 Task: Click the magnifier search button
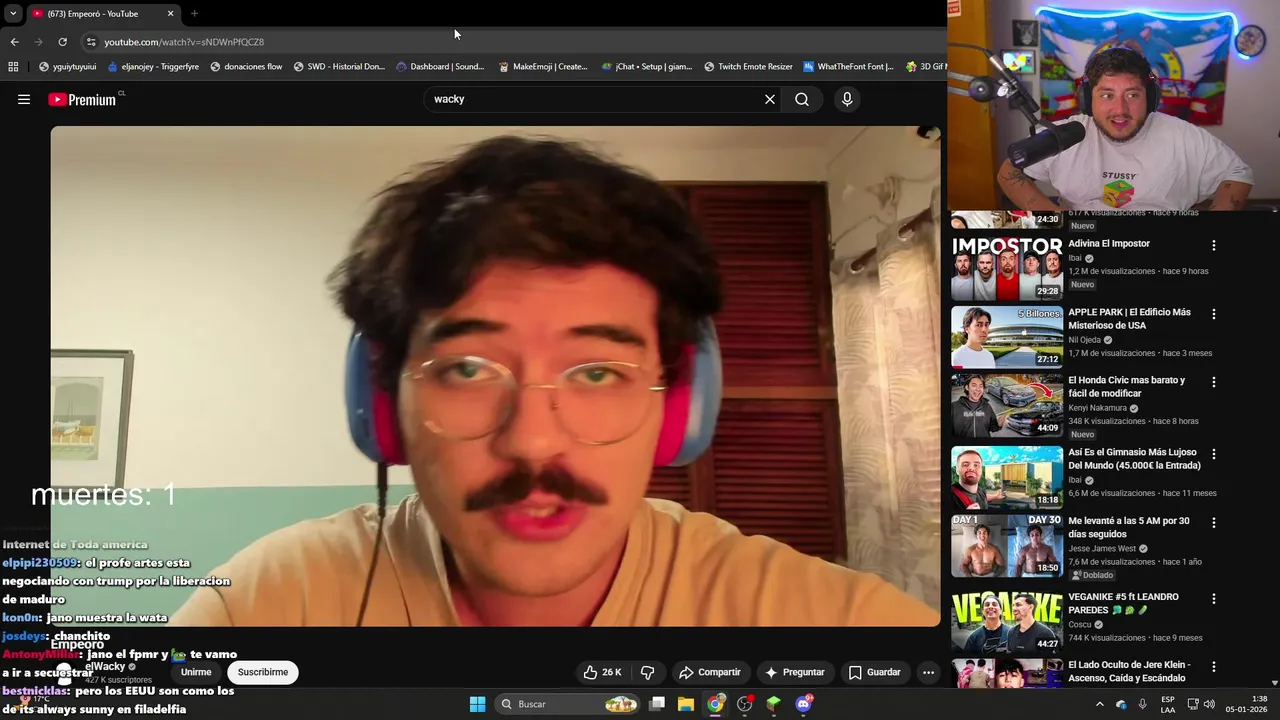click(x=802, y=99)
